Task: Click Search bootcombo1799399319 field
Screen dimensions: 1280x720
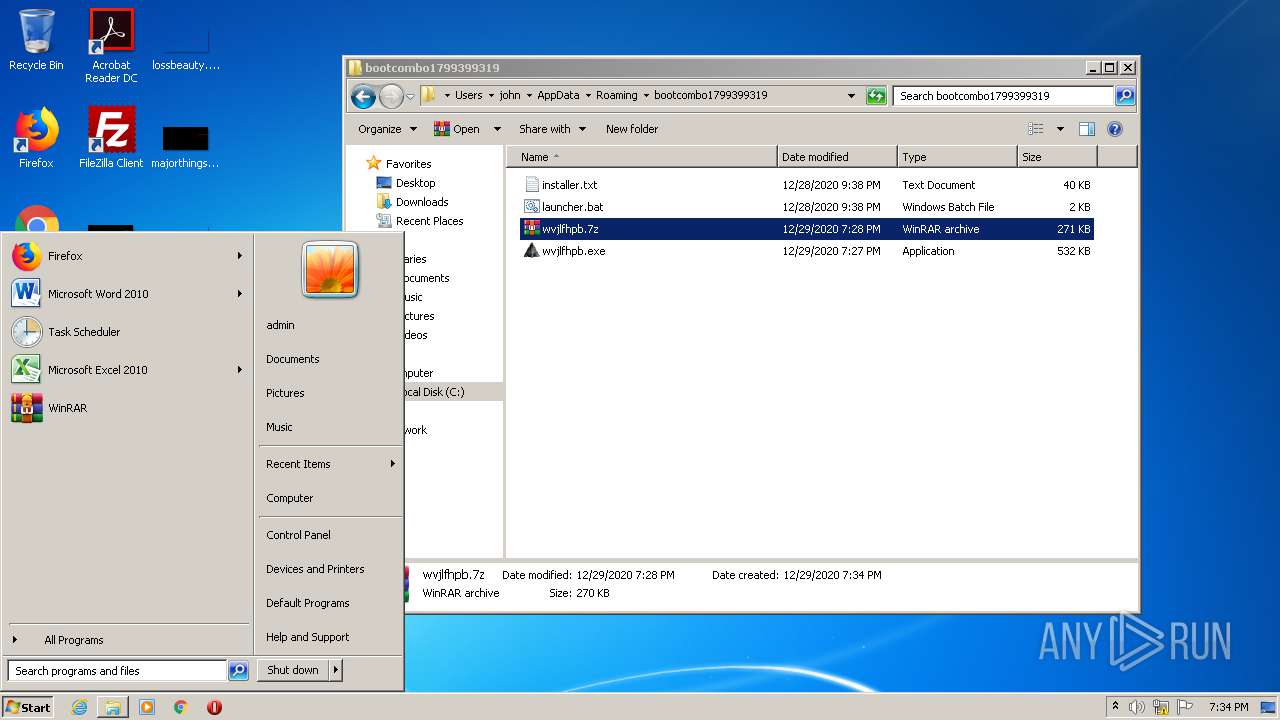Action: [1003, 96]
